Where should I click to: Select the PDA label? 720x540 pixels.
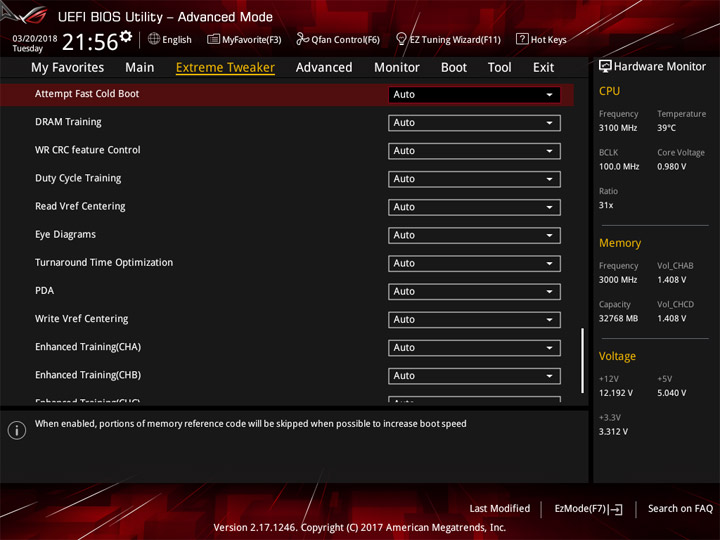[x=44, y=291]
